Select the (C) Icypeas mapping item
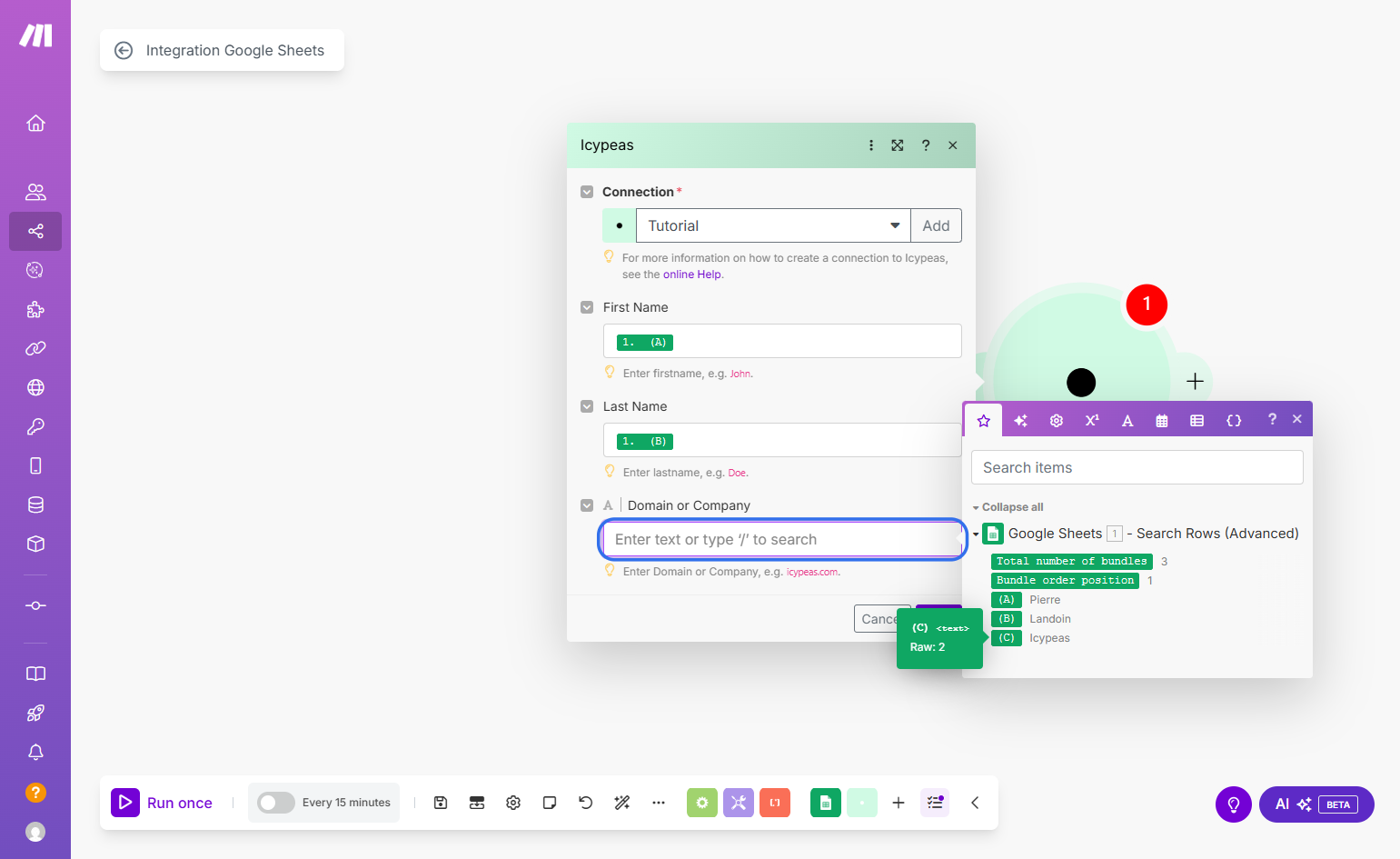 click(x=1007, y=638)
